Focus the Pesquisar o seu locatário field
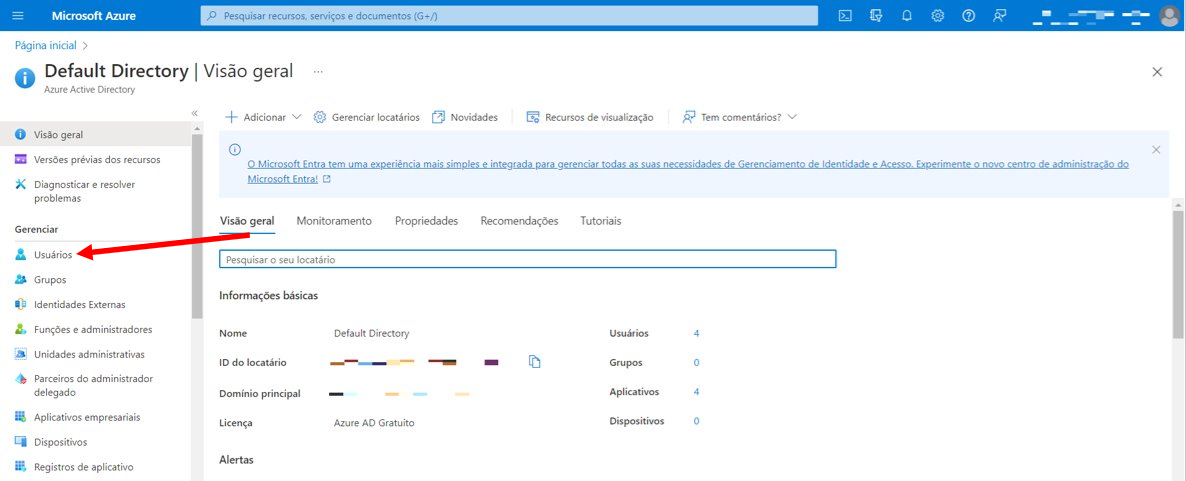 pos(527,259)
